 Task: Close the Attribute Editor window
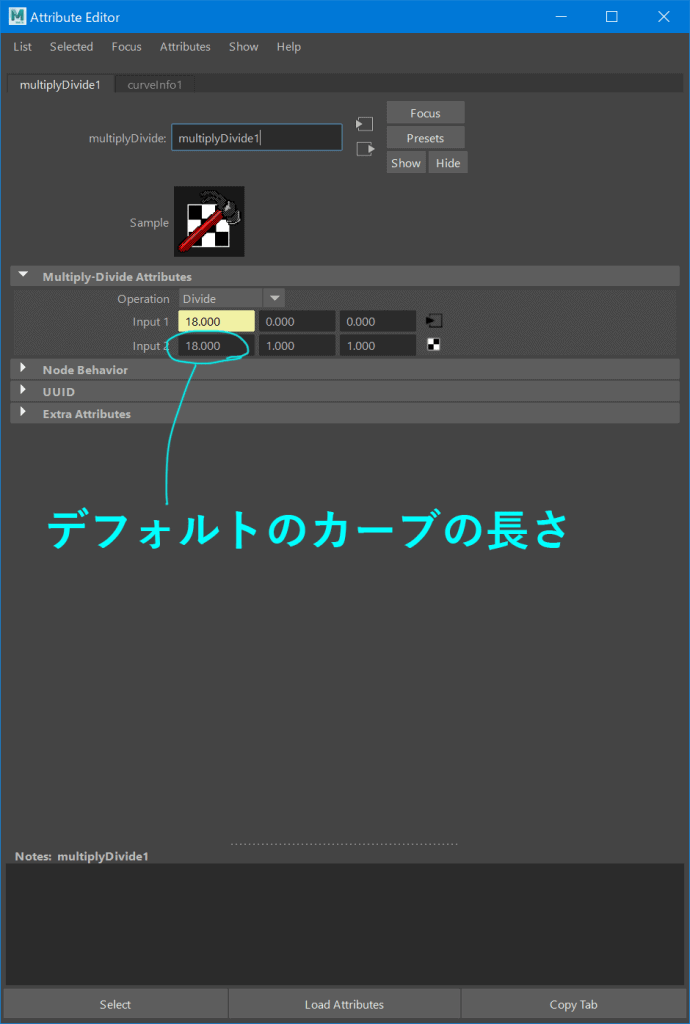pyautogui.click(x=664, y=16)
